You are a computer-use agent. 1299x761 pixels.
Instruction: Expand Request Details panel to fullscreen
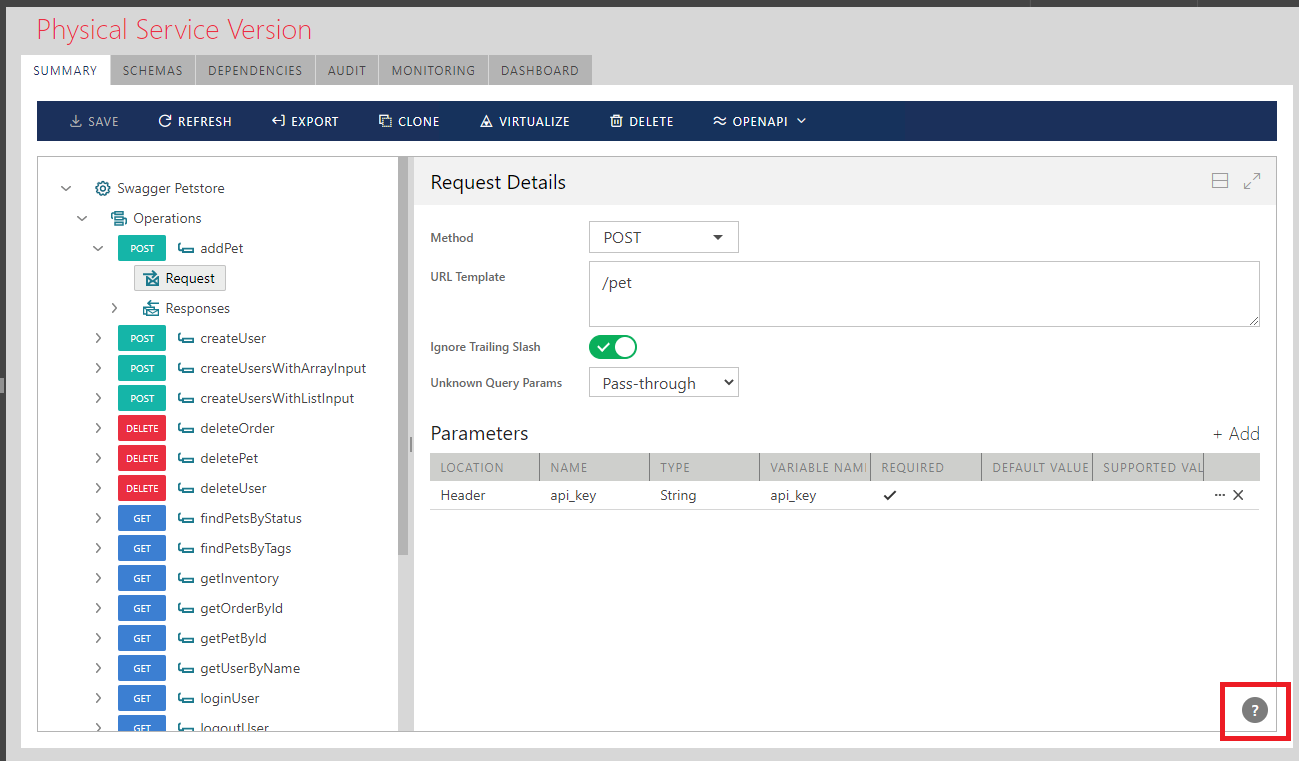pos(1251,181)
